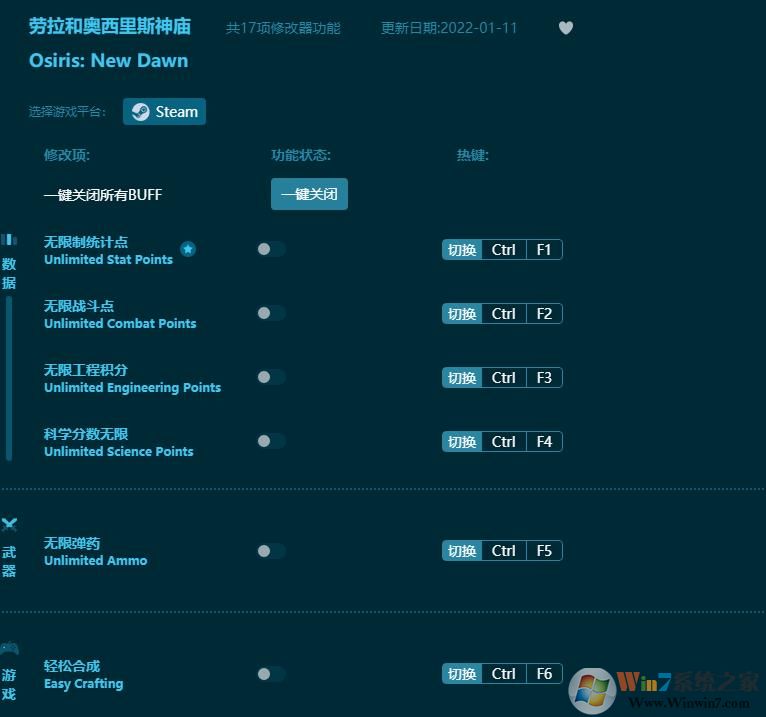Click the 共17项修改器功能 text
Viewport: 766px width, 717px height.
[x=283, y=28]
